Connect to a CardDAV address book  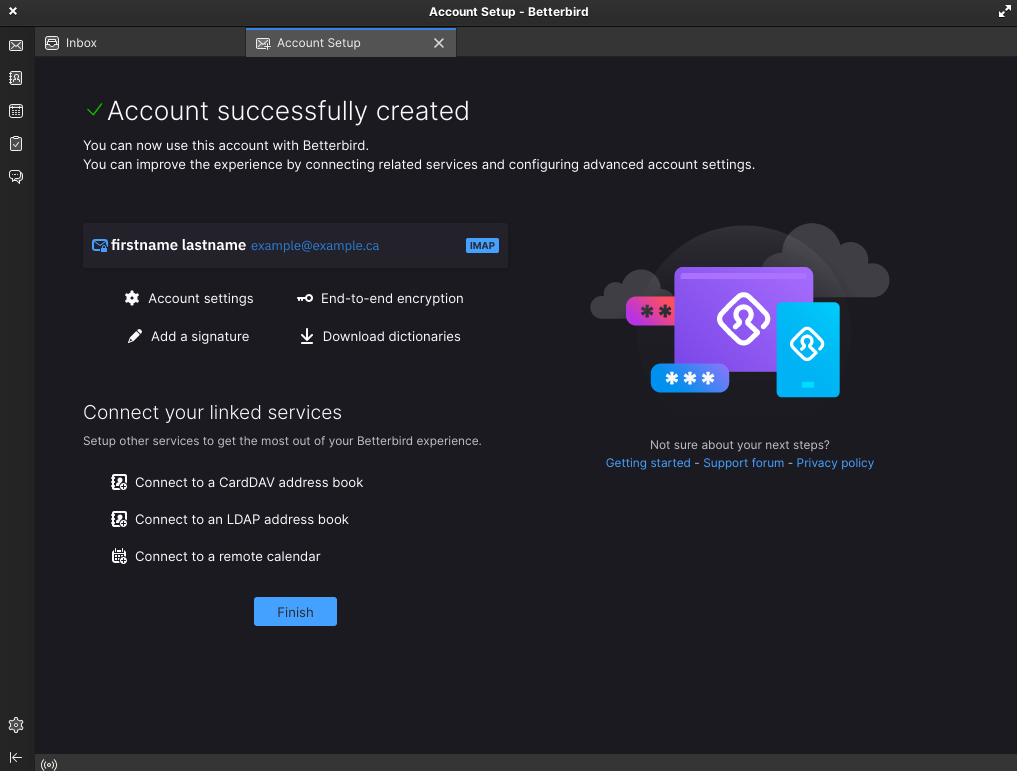(237, 482)
